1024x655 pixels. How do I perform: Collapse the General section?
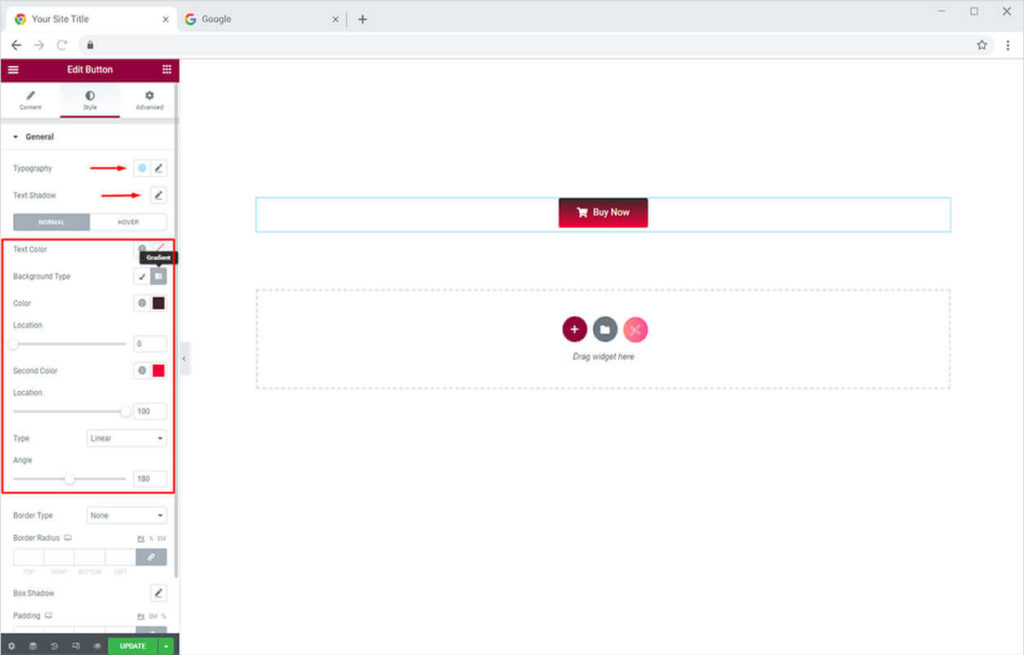click(x=16, y=137)
